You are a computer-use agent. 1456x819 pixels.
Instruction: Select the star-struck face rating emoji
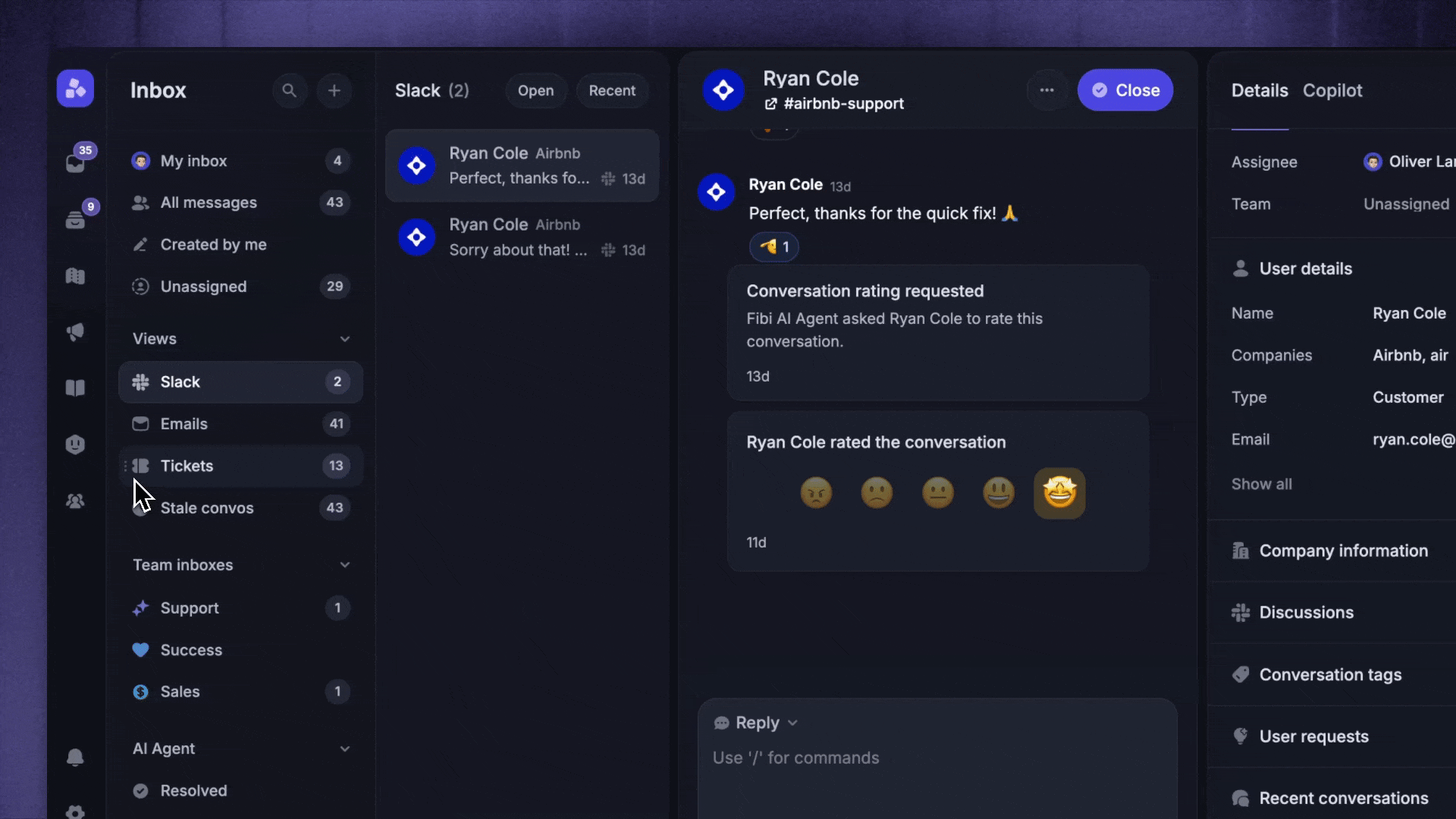(1059, 494)
